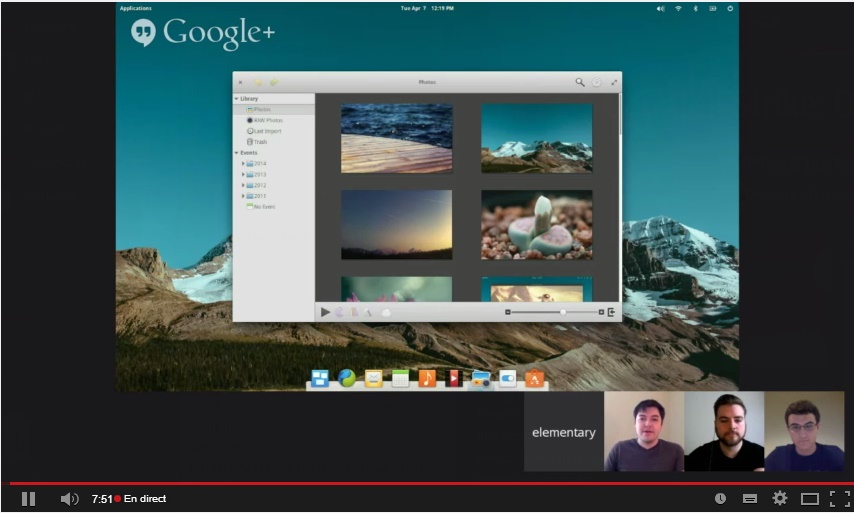Click the search magnifier in Photos toolbar

pyautogui.click(x=580, y=82)
